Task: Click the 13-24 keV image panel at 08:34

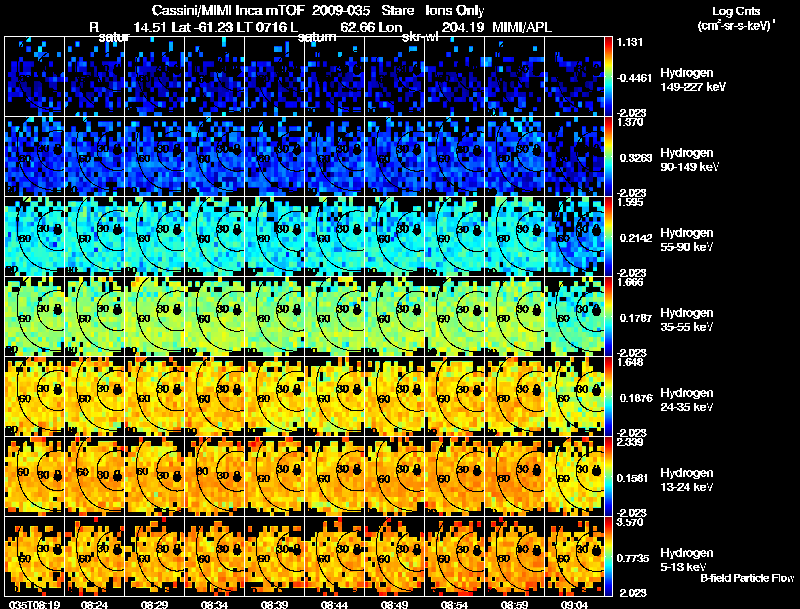Action: (x=214, y=477)
